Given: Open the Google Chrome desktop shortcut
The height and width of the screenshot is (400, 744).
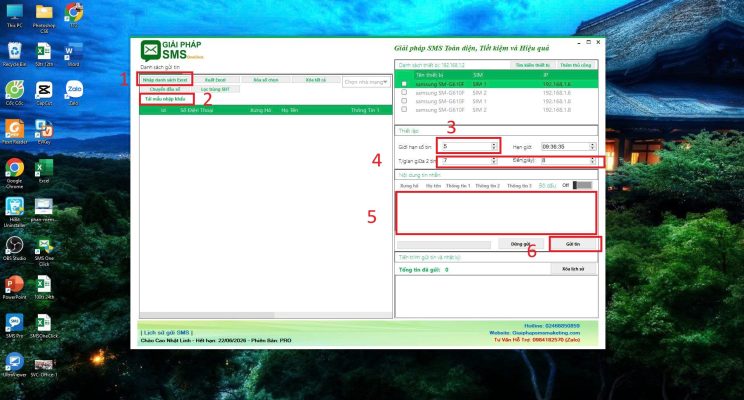Looking at the screenshot, I should pyautogui.click(x=15, y=174).
